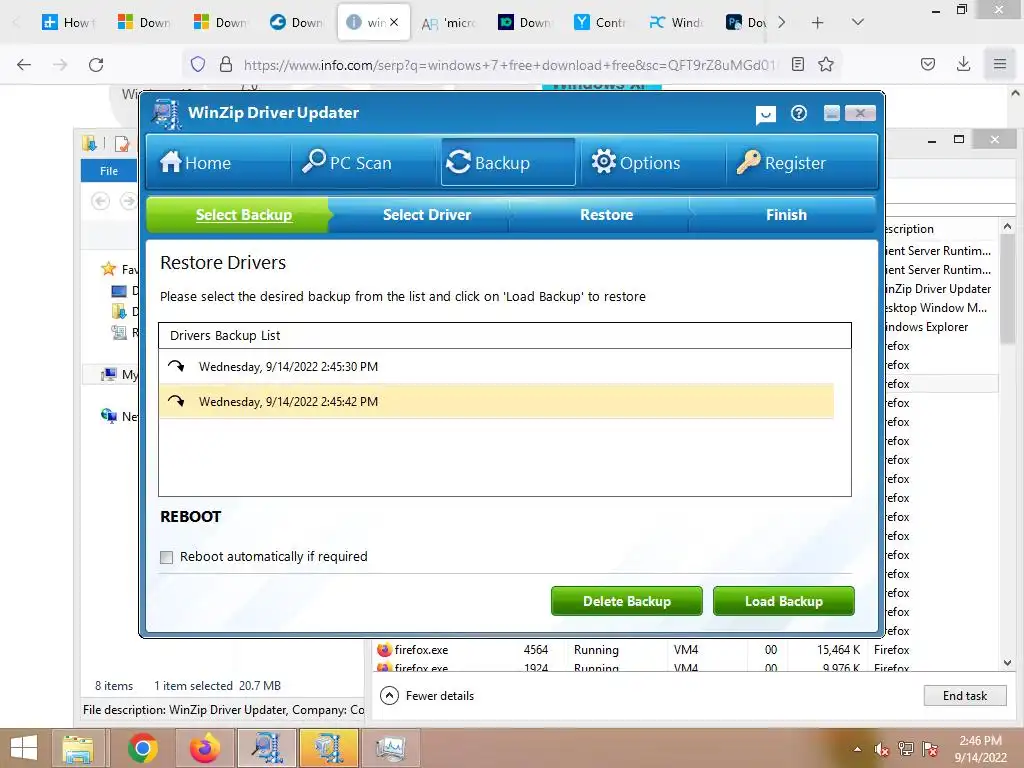
Task: Click the taskbar clock showing 2:46 PM
Action: tap(980, 748)
